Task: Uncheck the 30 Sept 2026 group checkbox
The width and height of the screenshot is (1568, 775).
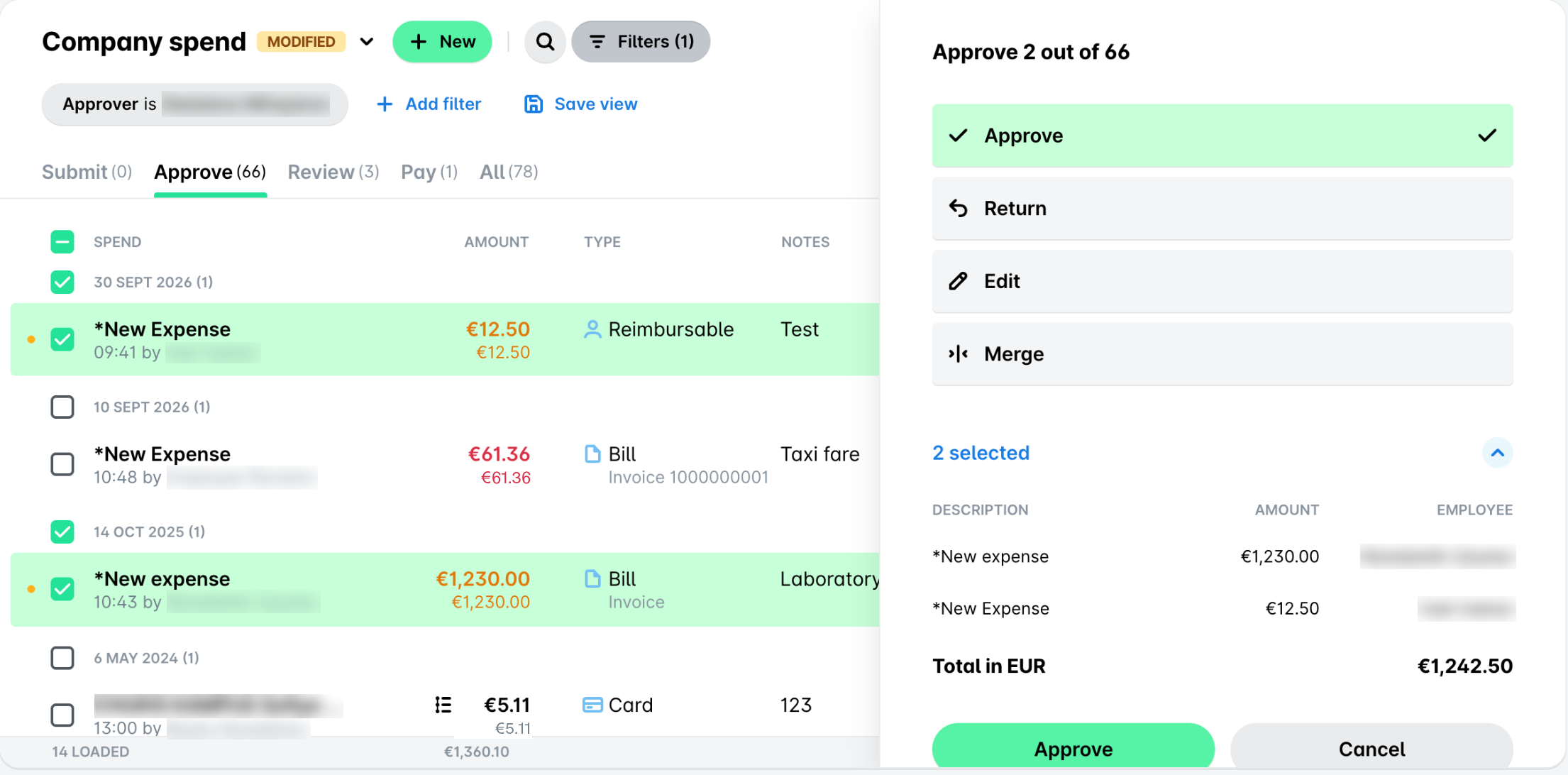Action: point(62,282)
